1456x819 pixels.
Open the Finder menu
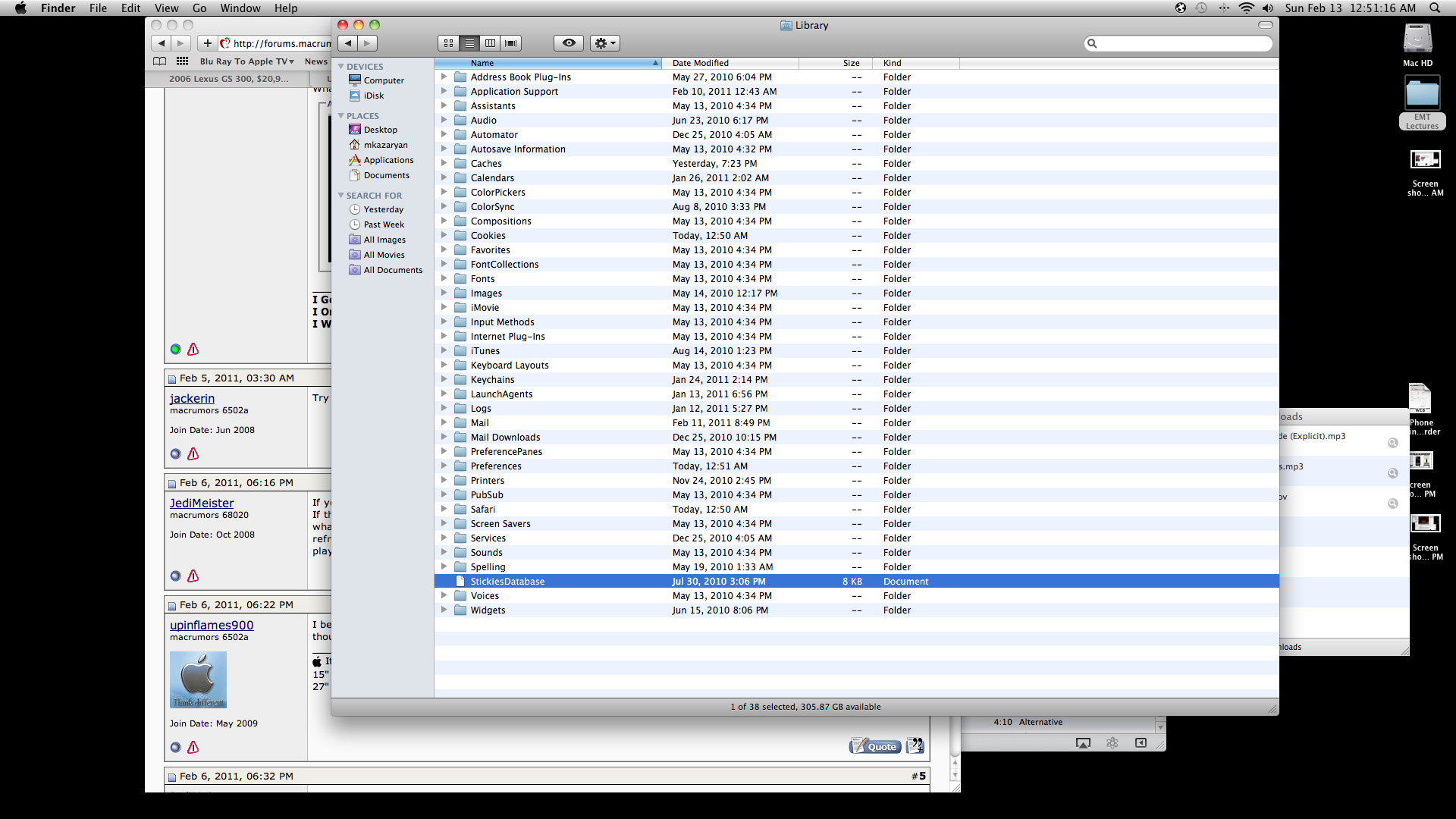pos(58,8)
